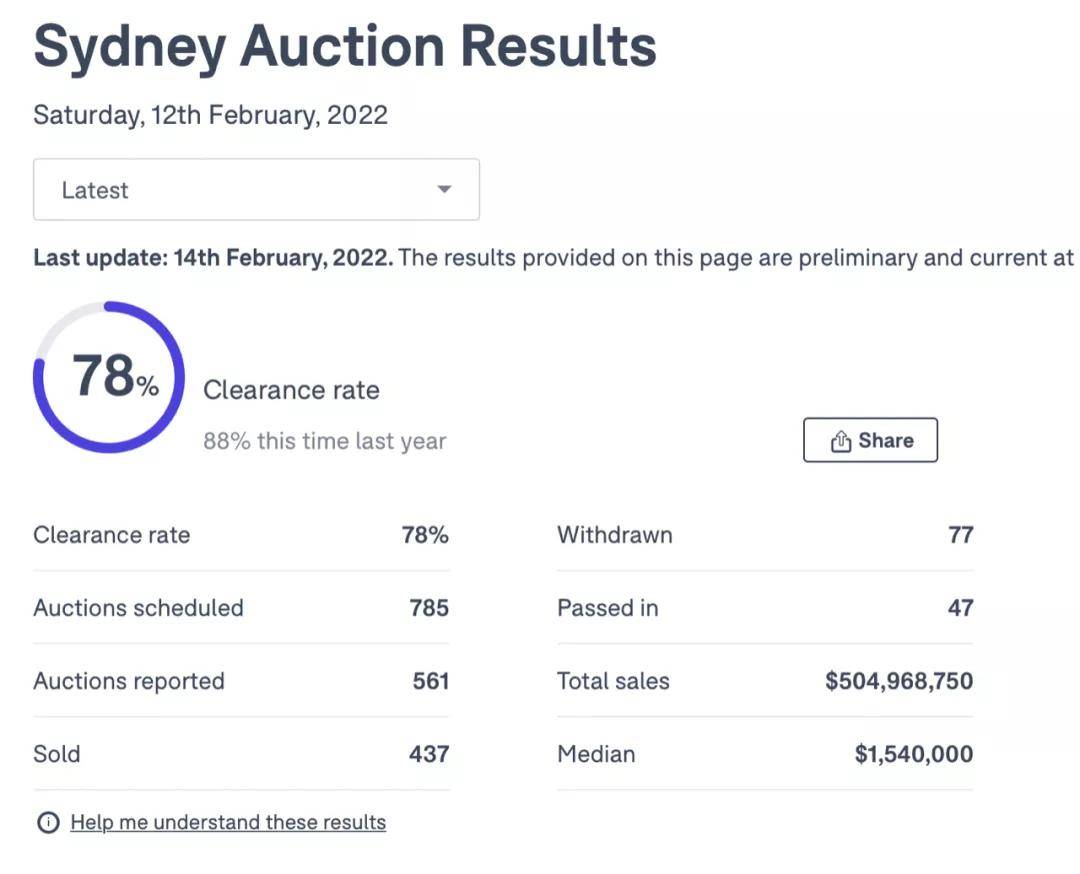Click the Withdrawn row label
The width and height of the screenshot is (1080, 874).
(x=614, y=535)
